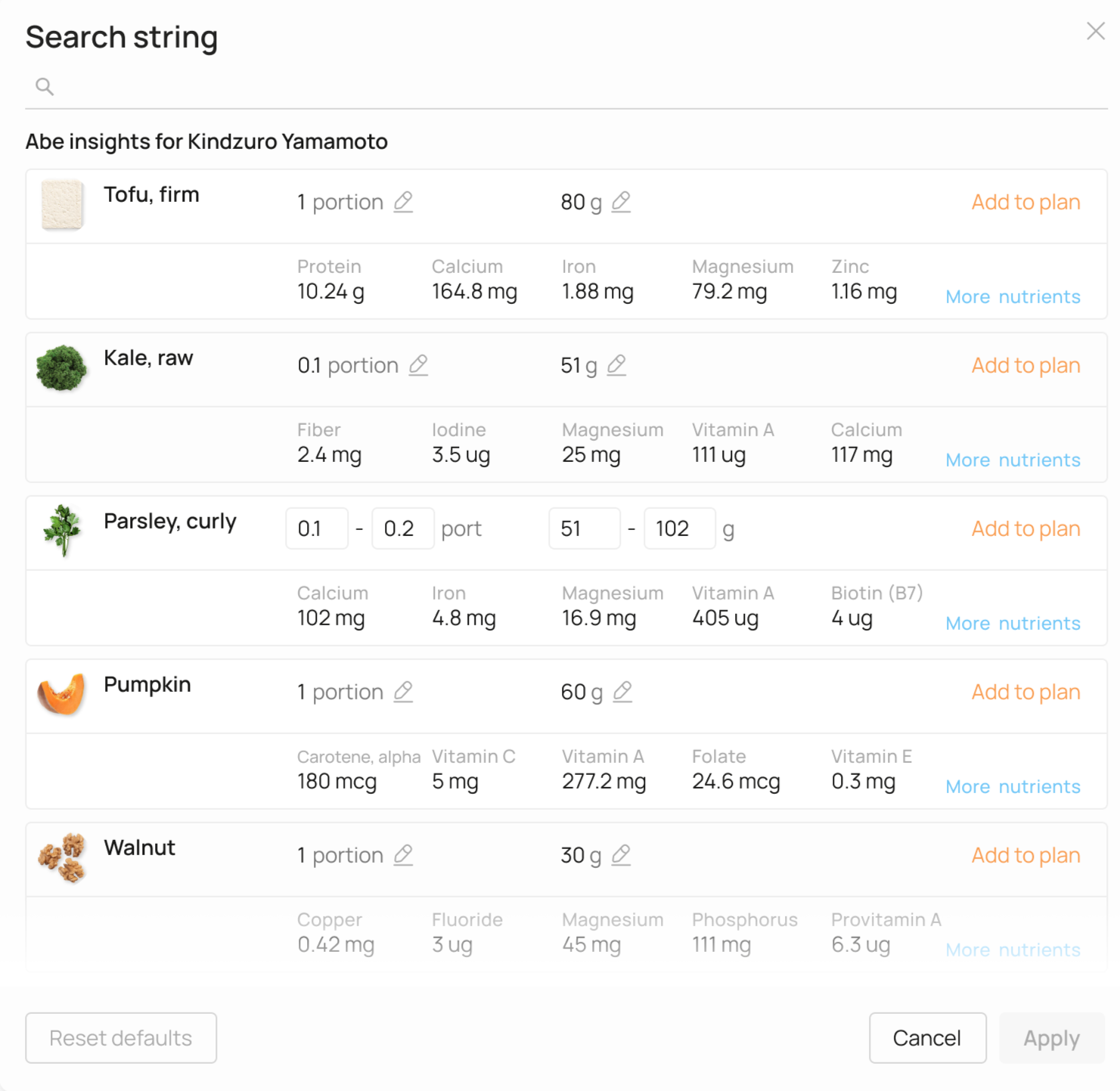Edit Kale's 51 g weight pencil icon

pos(616,365)
